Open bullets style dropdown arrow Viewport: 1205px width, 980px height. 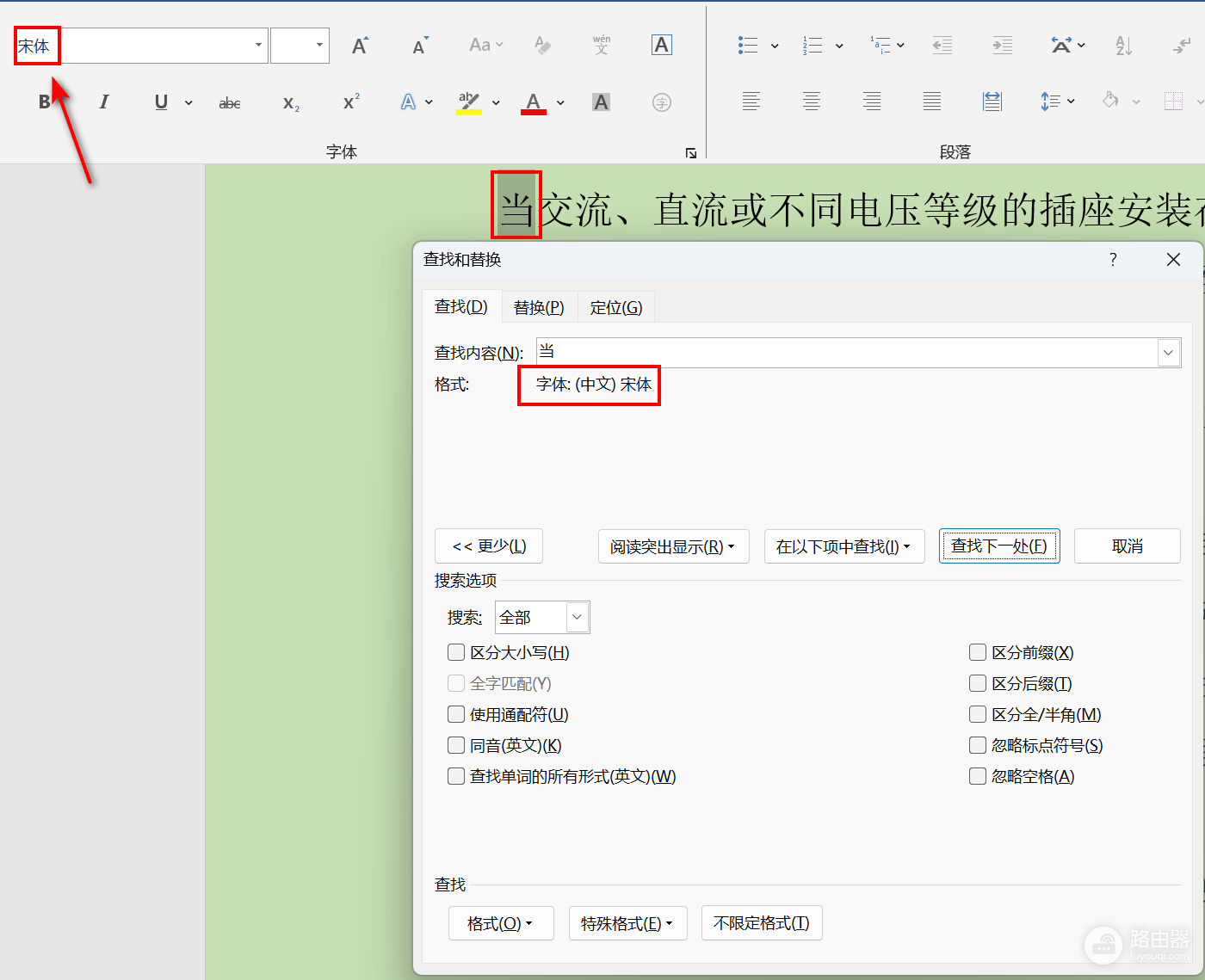click(775, 46)
